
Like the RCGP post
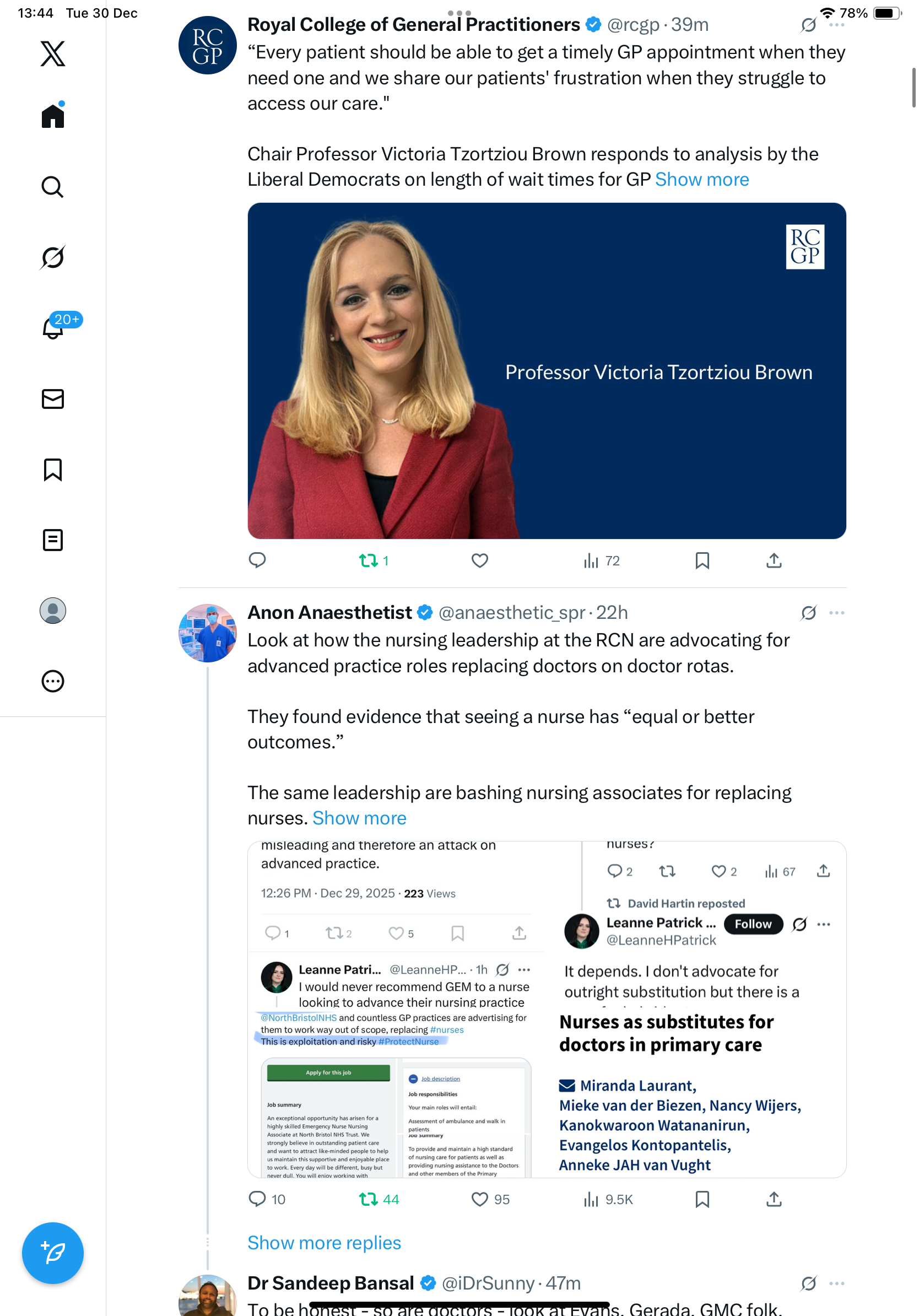click(479, 560)
